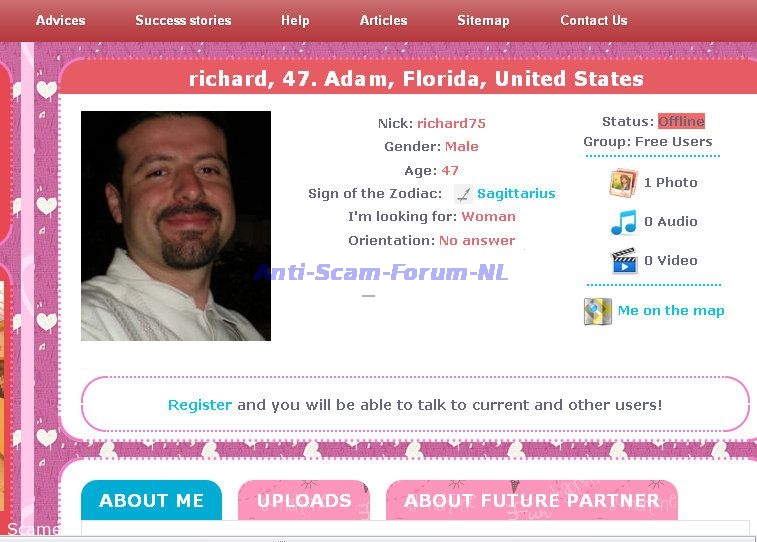Screen dimensions: 757x542
Task: Open the Sitemap link in navigation
Action: 483,20
